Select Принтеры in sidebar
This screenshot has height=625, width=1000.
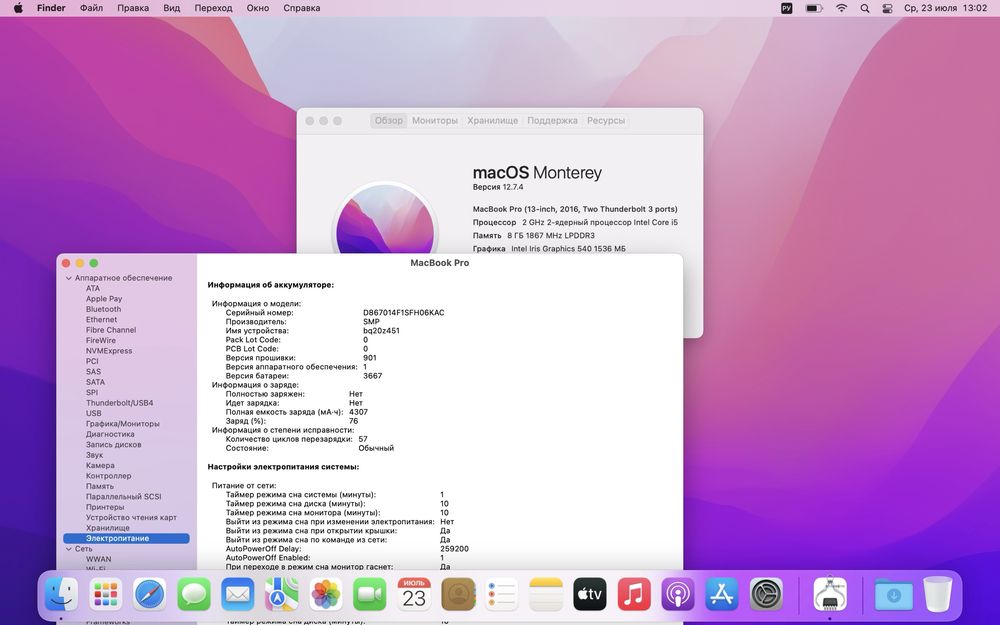click(105, 507)
